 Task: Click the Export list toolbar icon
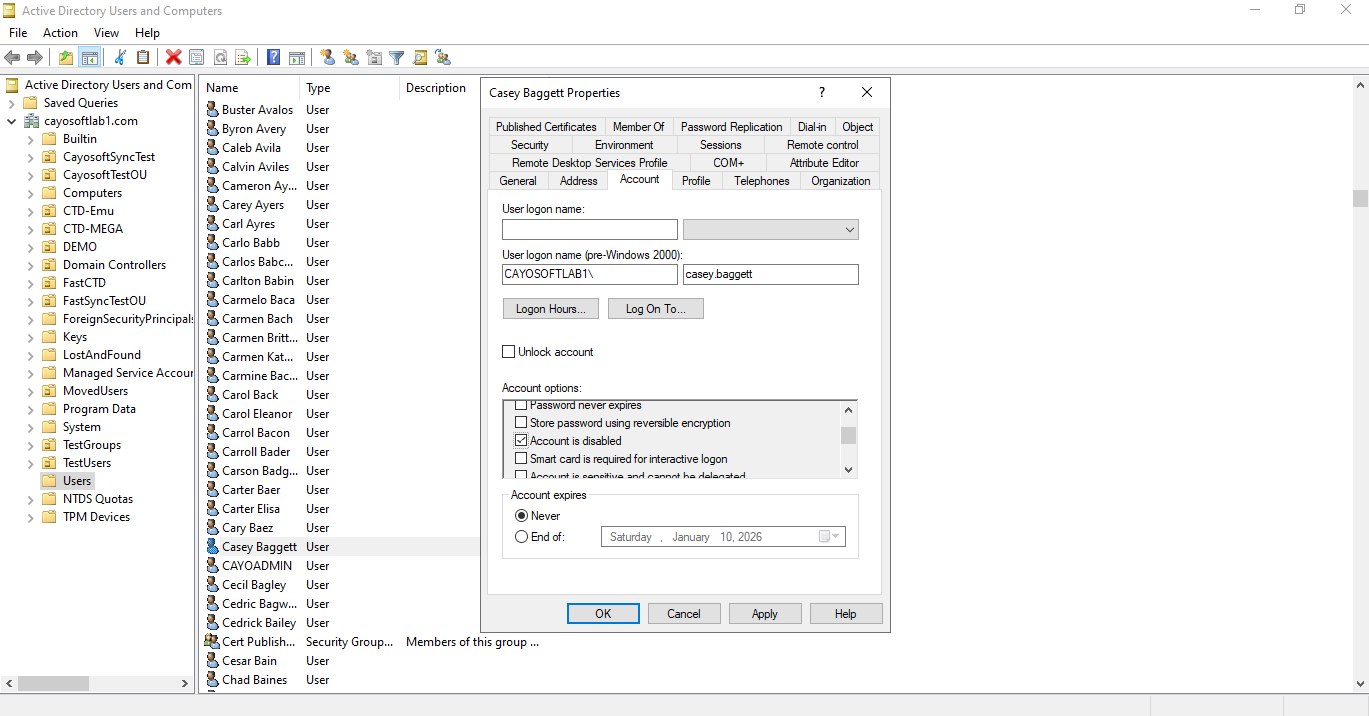pos(242,58)
